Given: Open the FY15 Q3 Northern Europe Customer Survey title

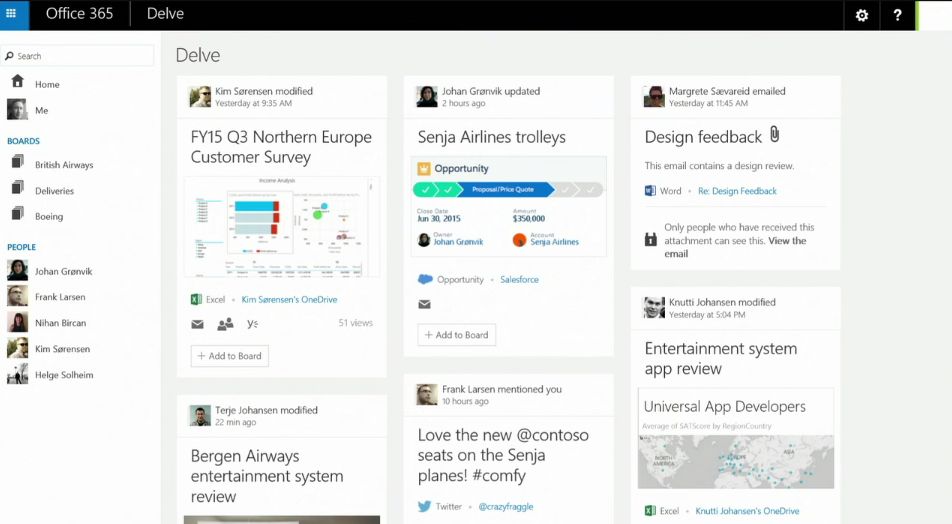Looking at the screenshot, I should pyautogui.click(x=281, y=147).
